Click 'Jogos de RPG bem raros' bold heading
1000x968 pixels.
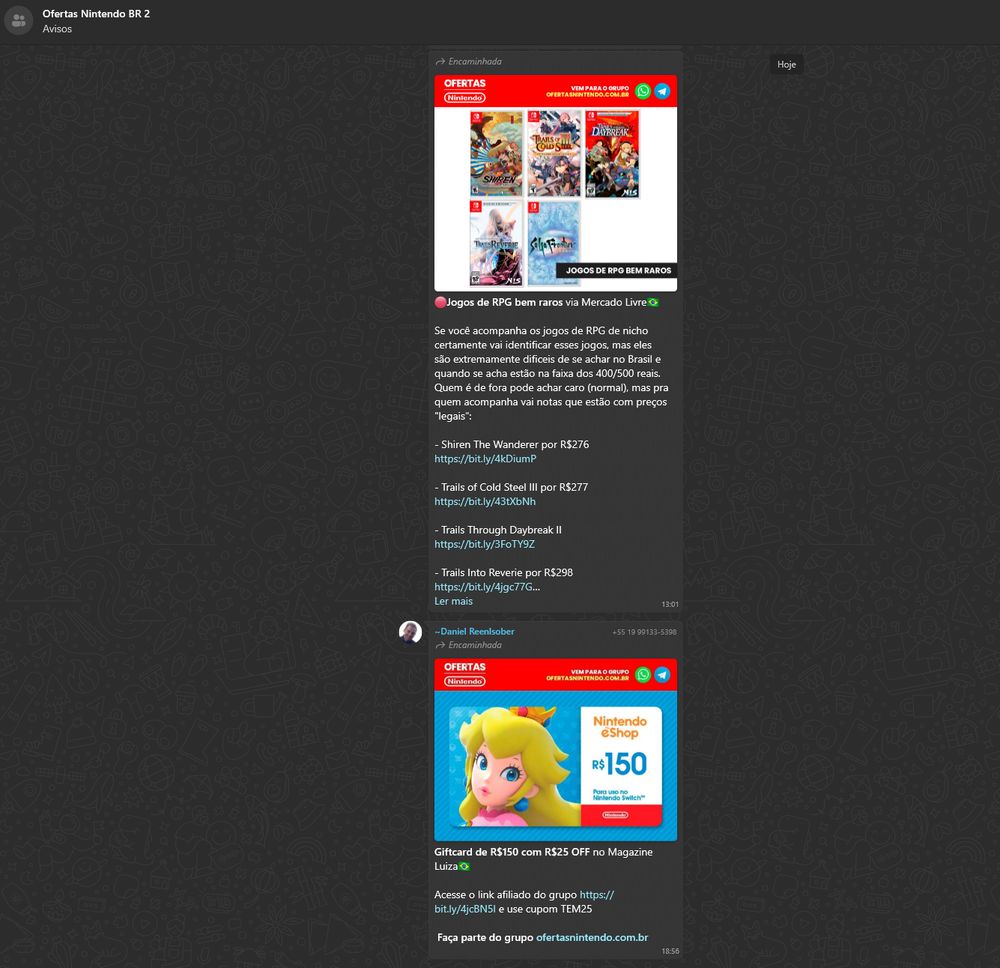(x=504, y=302)
